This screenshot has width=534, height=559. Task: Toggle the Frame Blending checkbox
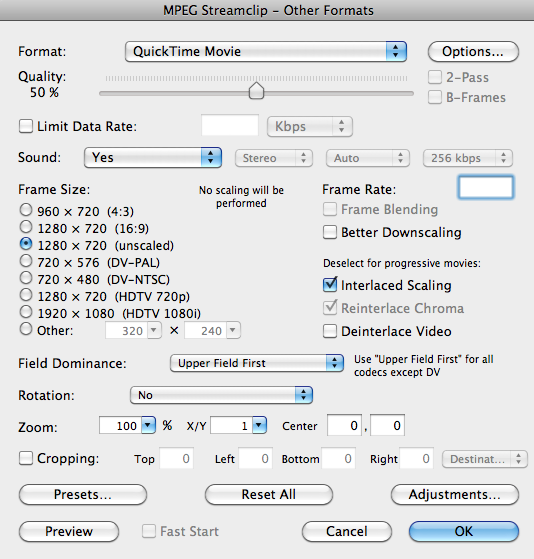pos(330,209)
